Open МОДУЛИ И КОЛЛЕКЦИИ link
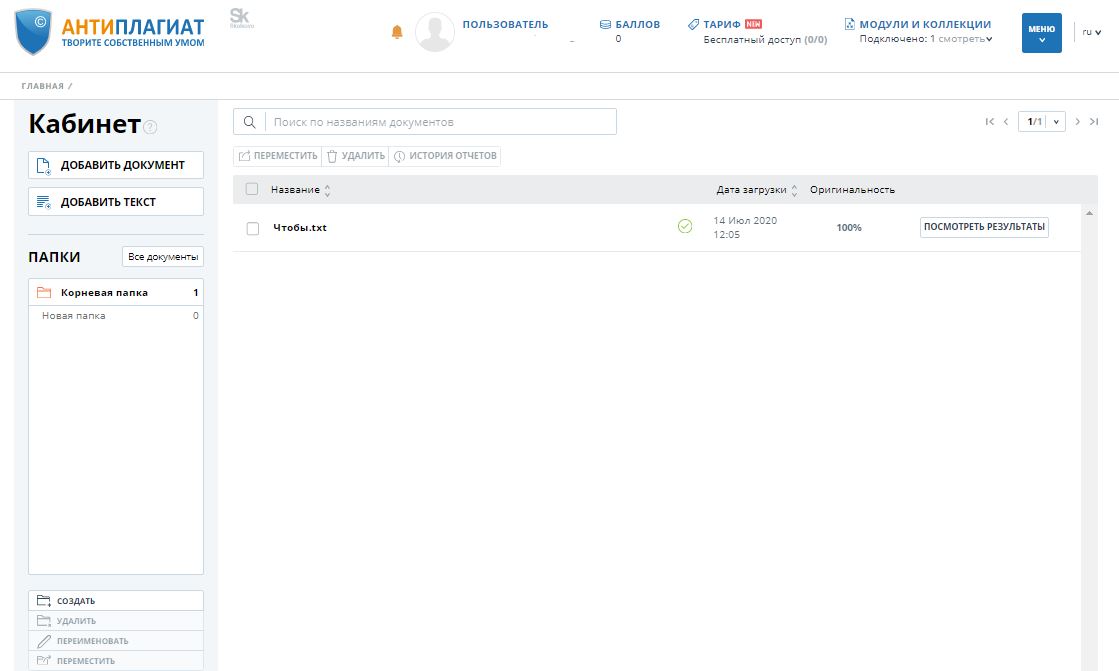This screenshot has height=671, width=1119. (x=925, y=24)
